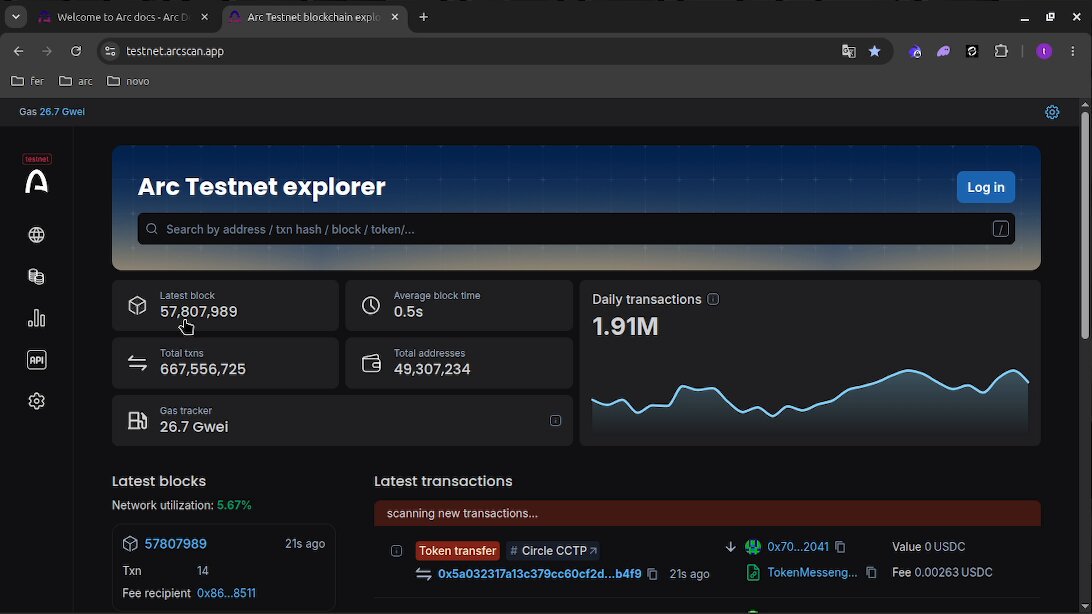Copy address 0x70...2041
Image resolution: width=1092 pixels, height=614 pixels.
840,547
